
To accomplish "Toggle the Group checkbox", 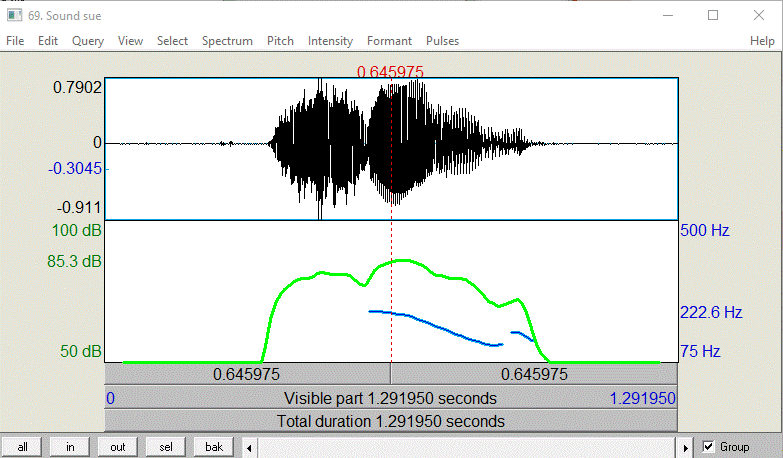I will [x=708, y=447].
